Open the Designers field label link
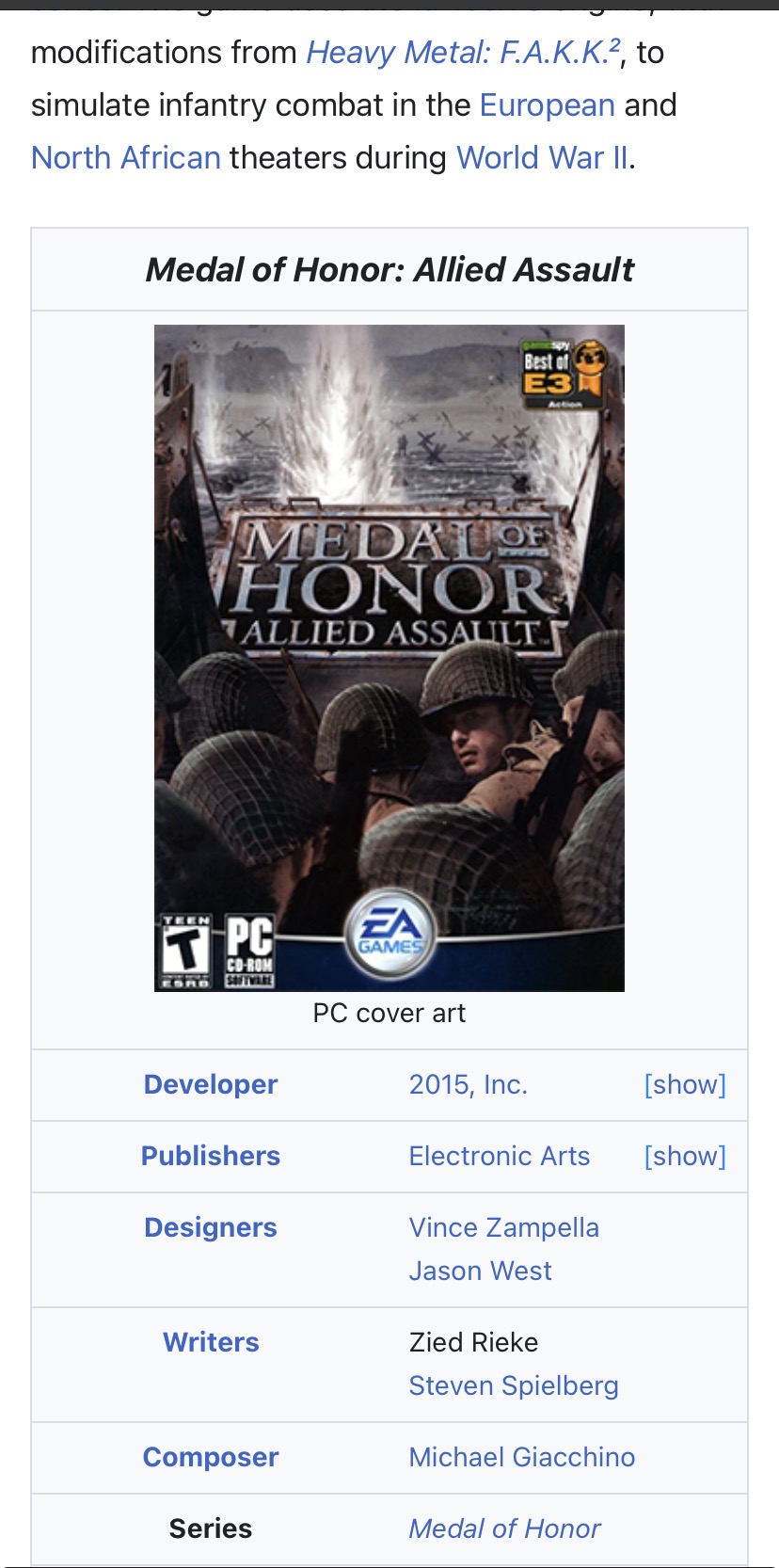This screenshot has width=779, height=1568. (x=211, y=1227)
